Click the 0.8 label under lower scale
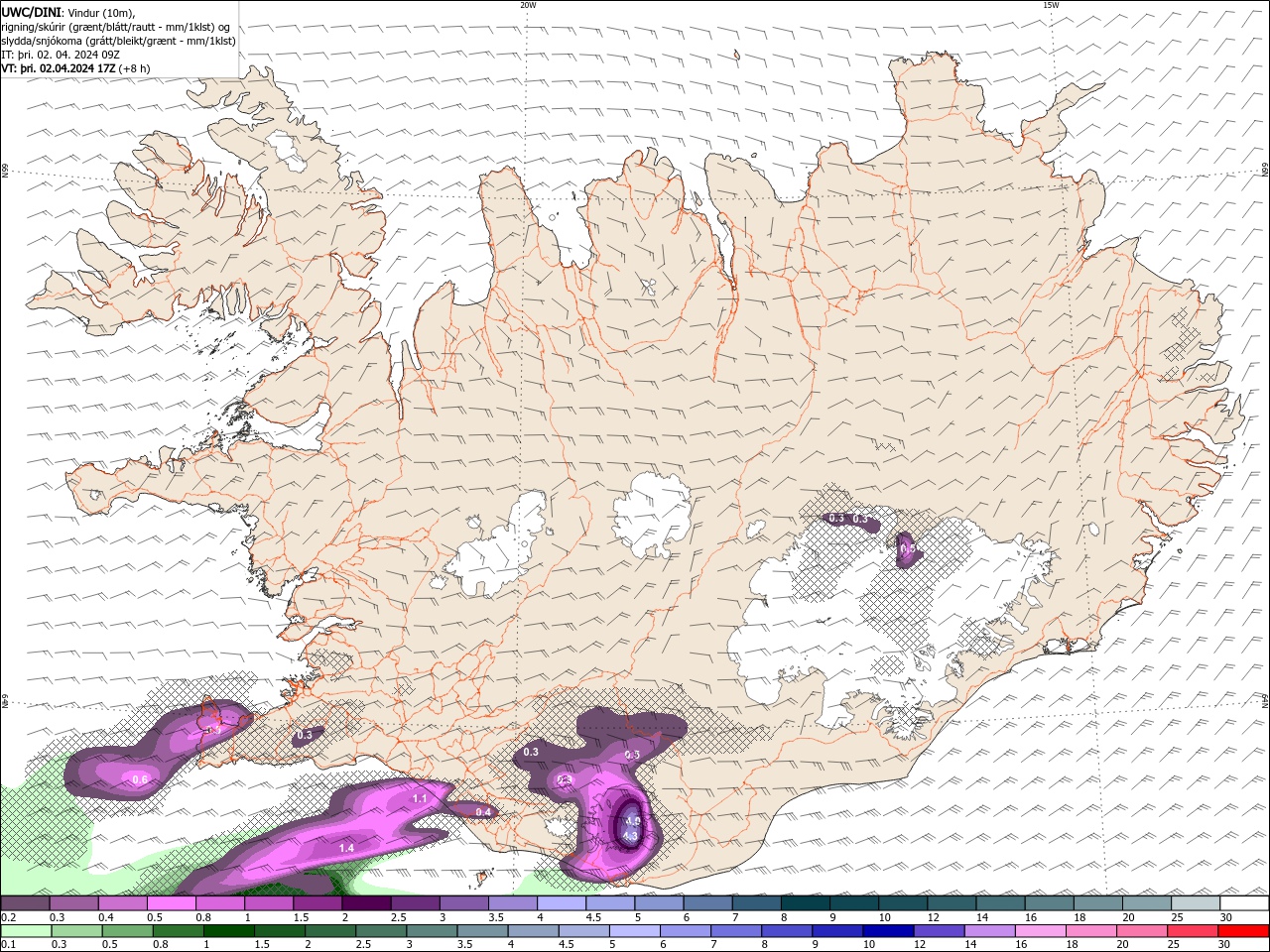This screenshot has width=1270, height=952. (x=161, y=945)
